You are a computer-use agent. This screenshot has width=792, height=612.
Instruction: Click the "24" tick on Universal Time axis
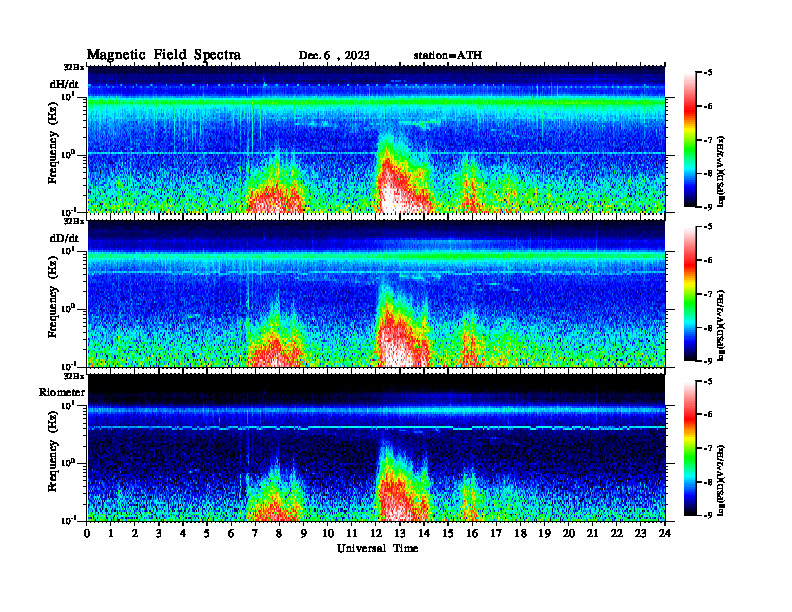(x=665, y=533)
